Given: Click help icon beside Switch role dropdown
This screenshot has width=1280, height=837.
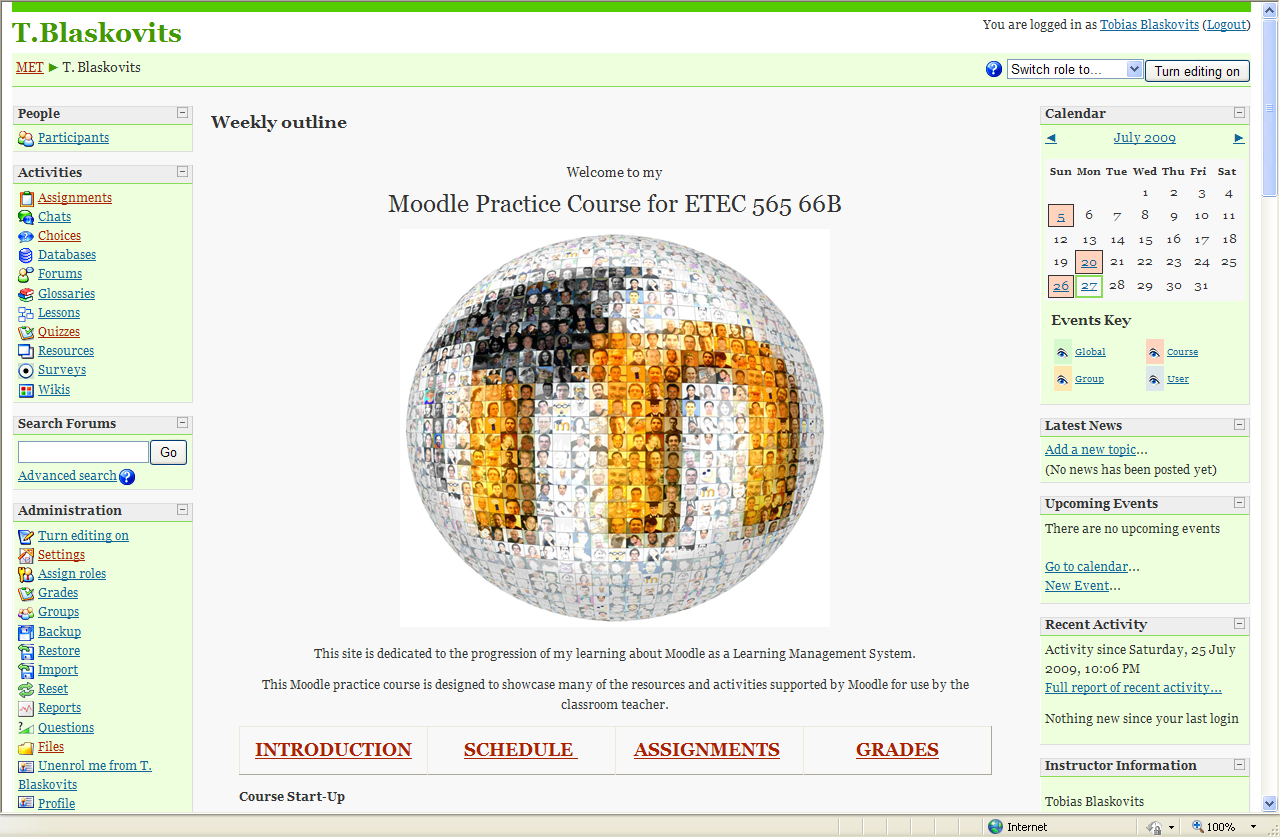Looking at the screenshot, I should point(993,69).
